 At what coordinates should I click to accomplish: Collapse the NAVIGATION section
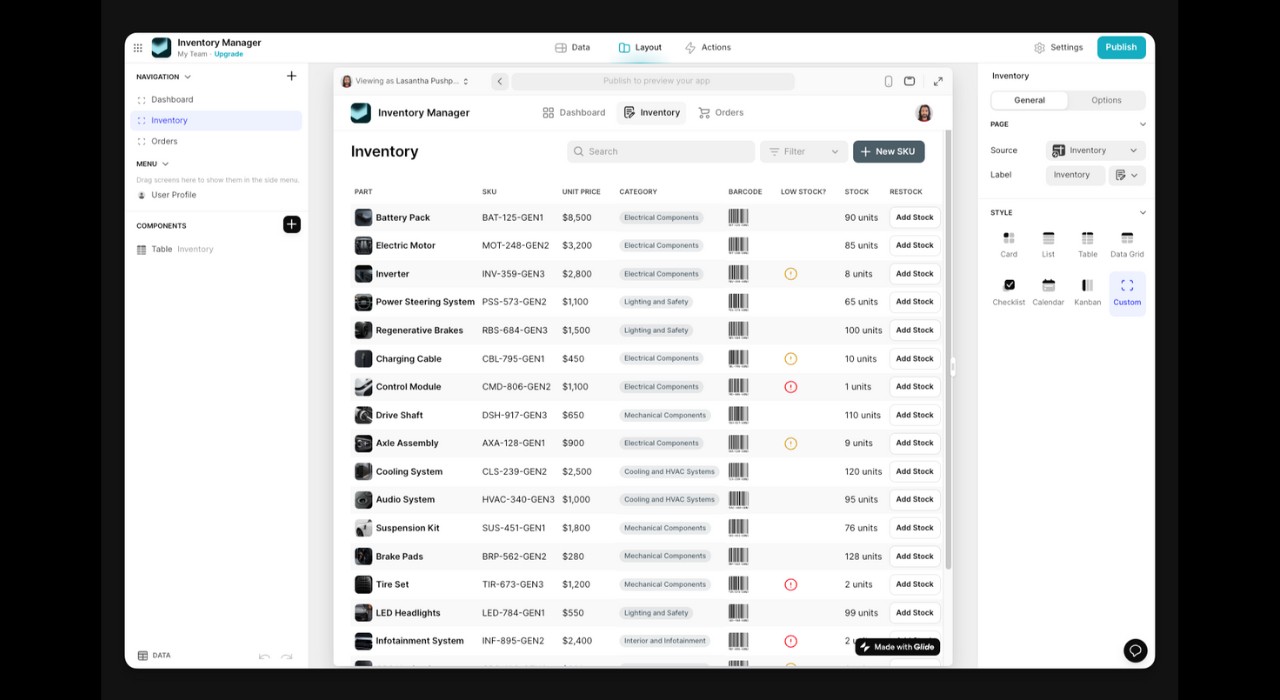187,77
